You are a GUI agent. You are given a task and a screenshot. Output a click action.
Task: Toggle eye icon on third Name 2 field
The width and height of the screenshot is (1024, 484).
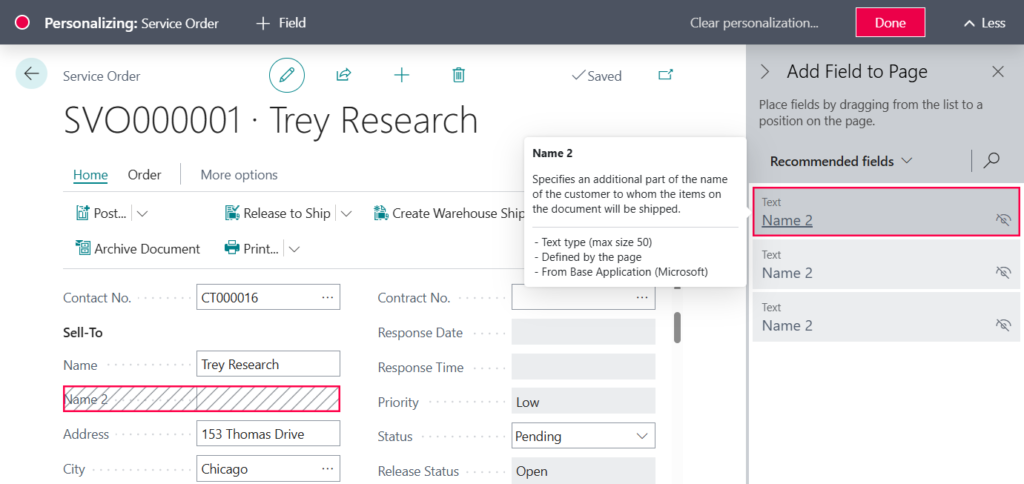click(1003, 325)
